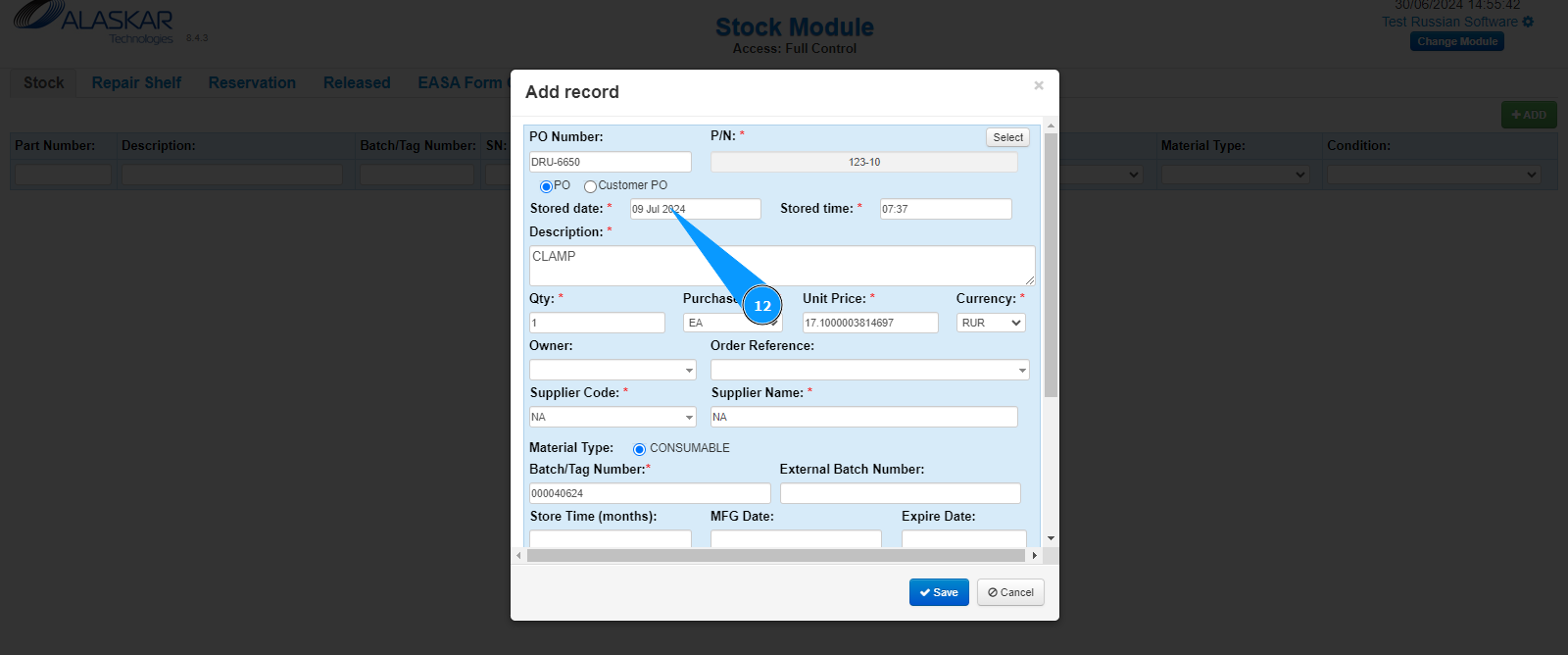The width and height of the screenshot is (1568, 655).
Task: Open the Currency dropdown
Action: 991,323
